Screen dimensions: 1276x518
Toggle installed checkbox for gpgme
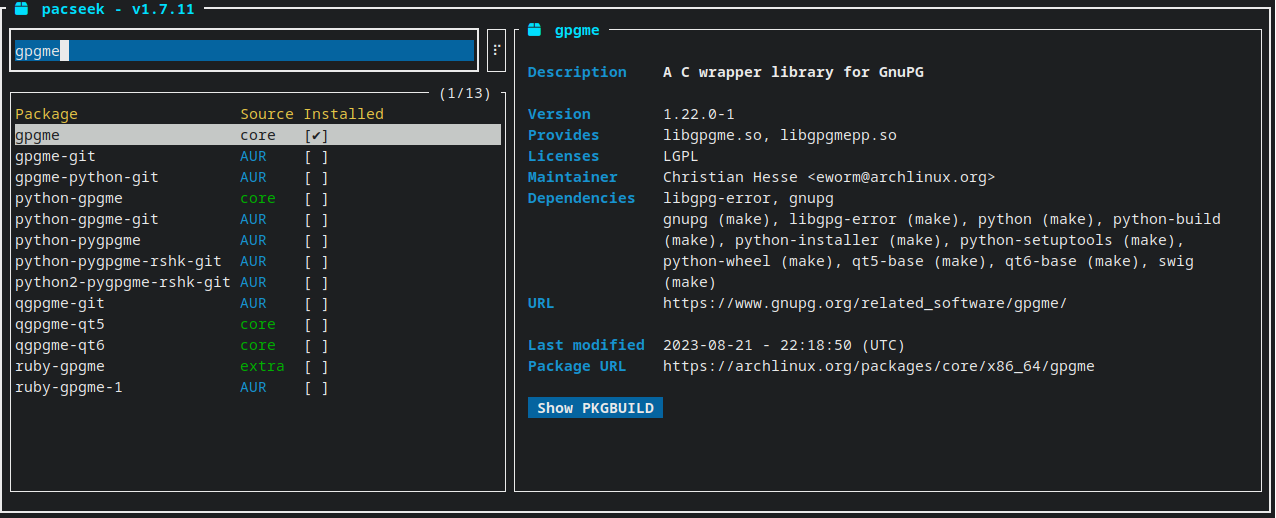[x=316, y=135]
